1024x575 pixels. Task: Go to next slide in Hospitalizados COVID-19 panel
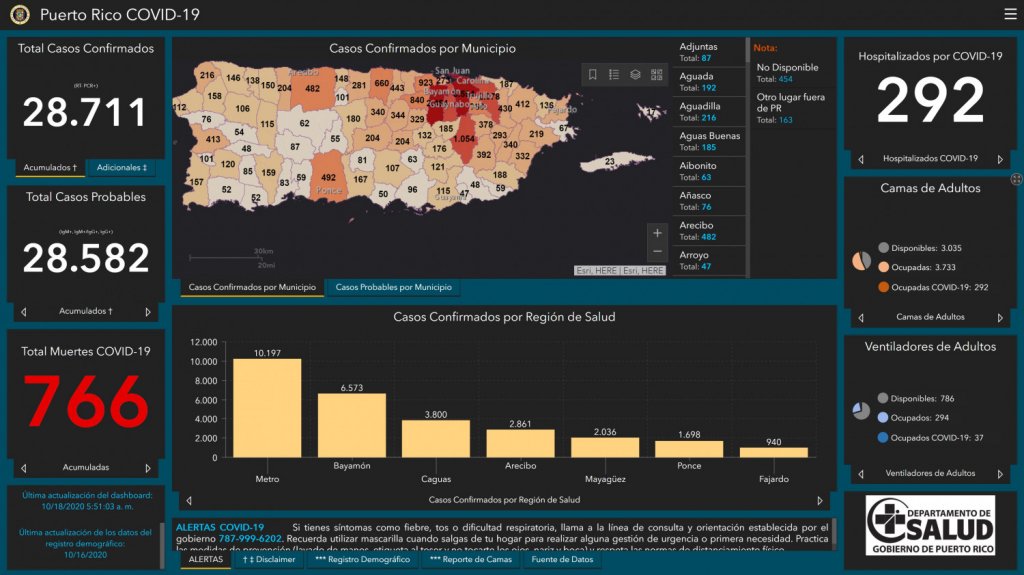pos(1001,158)
